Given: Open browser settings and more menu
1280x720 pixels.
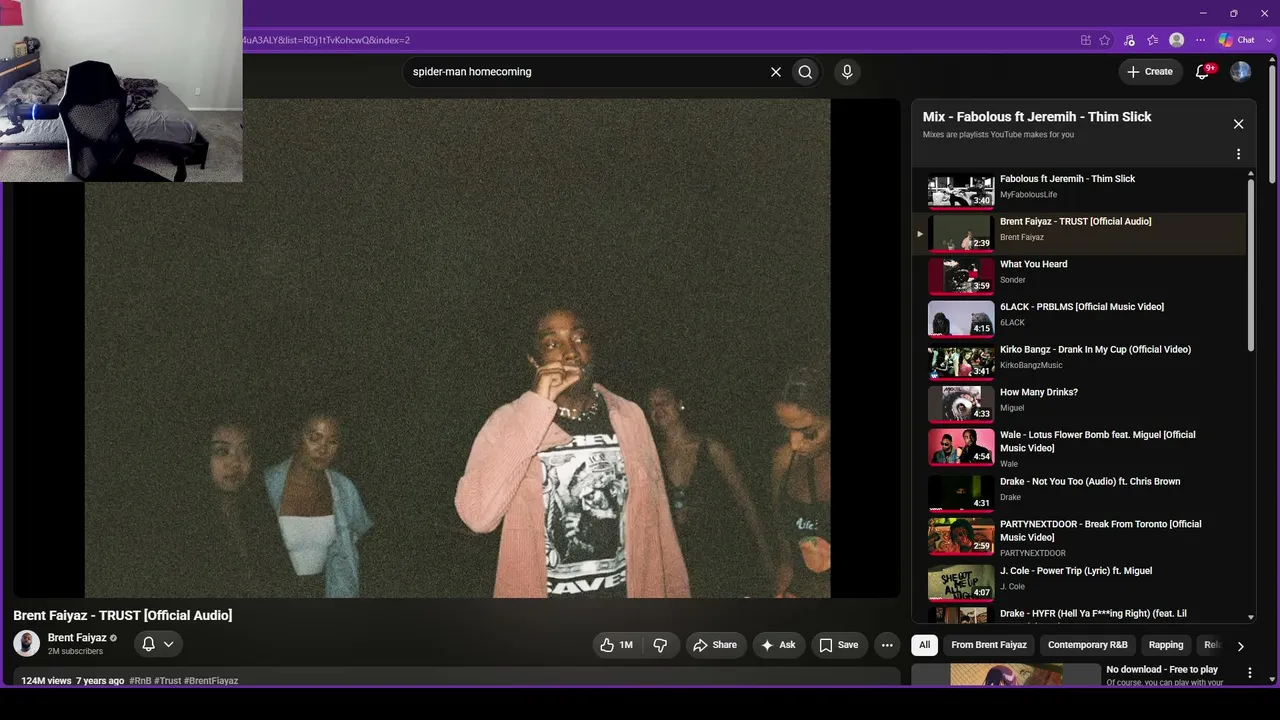Looking at the screenshot, I should point(1201,40).
